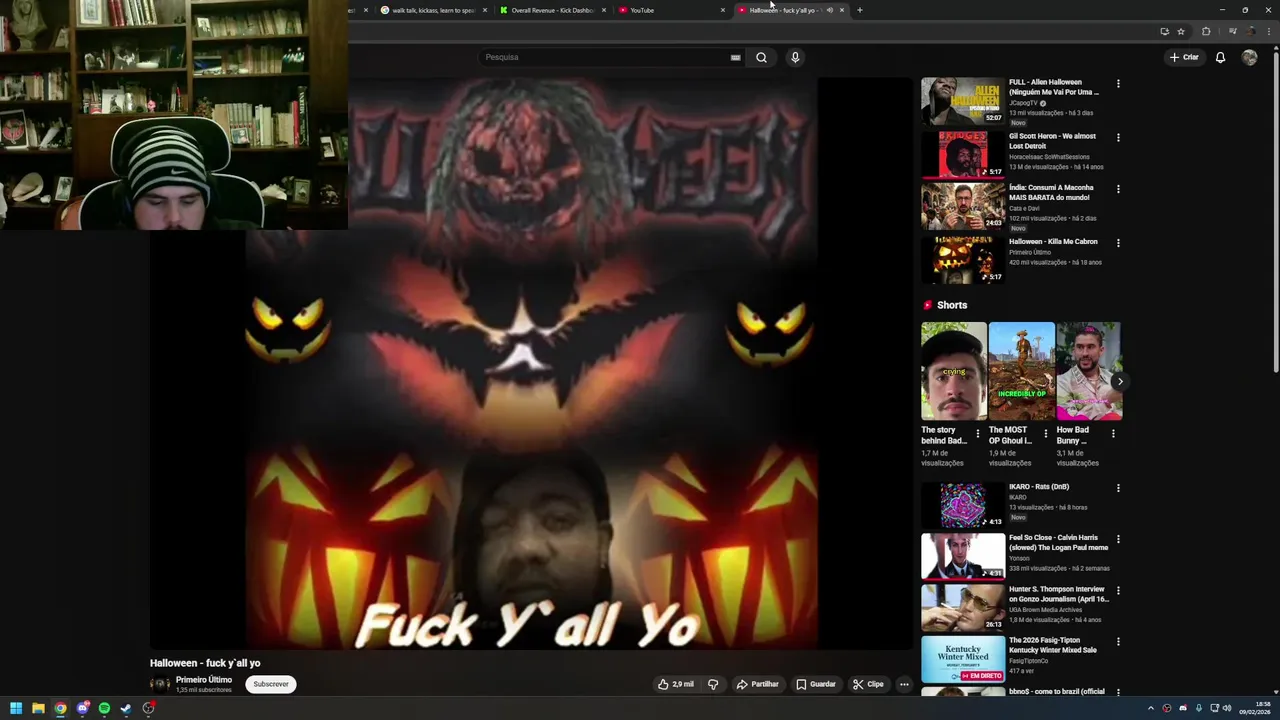This screenshot has height=720, width=1280.
Task: Open Kentucky Winter Mixed live thumbnail
Action: [963, 659]
